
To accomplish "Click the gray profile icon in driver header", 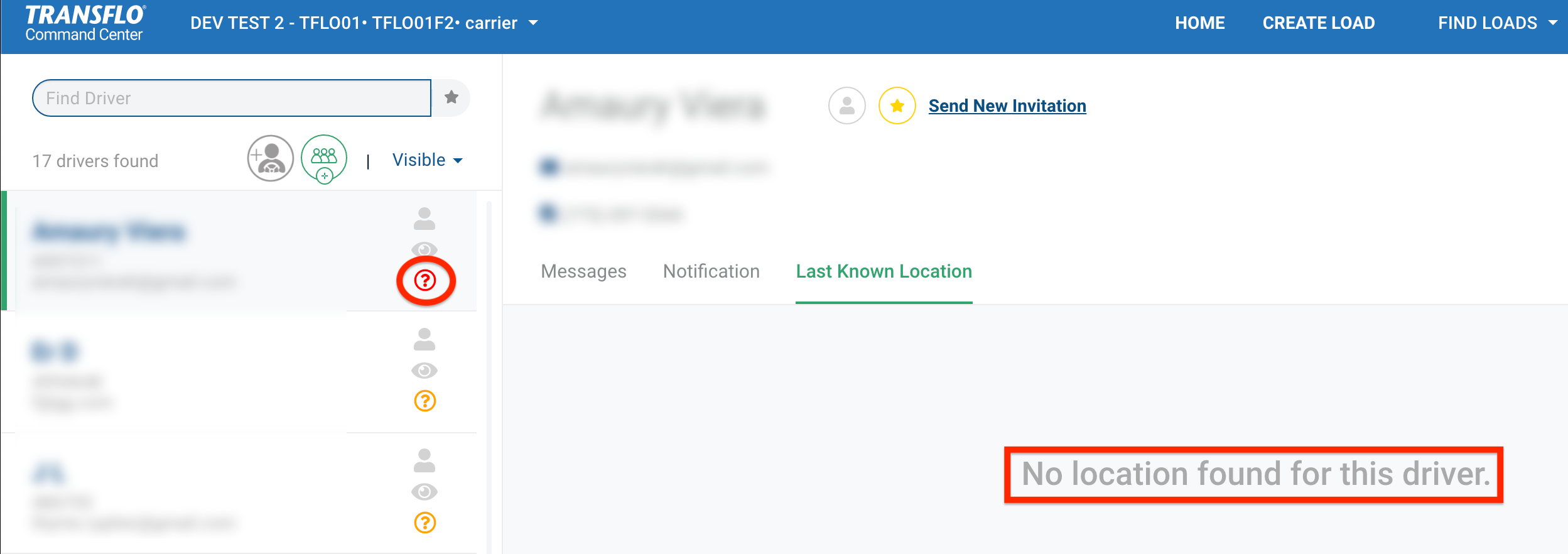I will pos(846,106).
